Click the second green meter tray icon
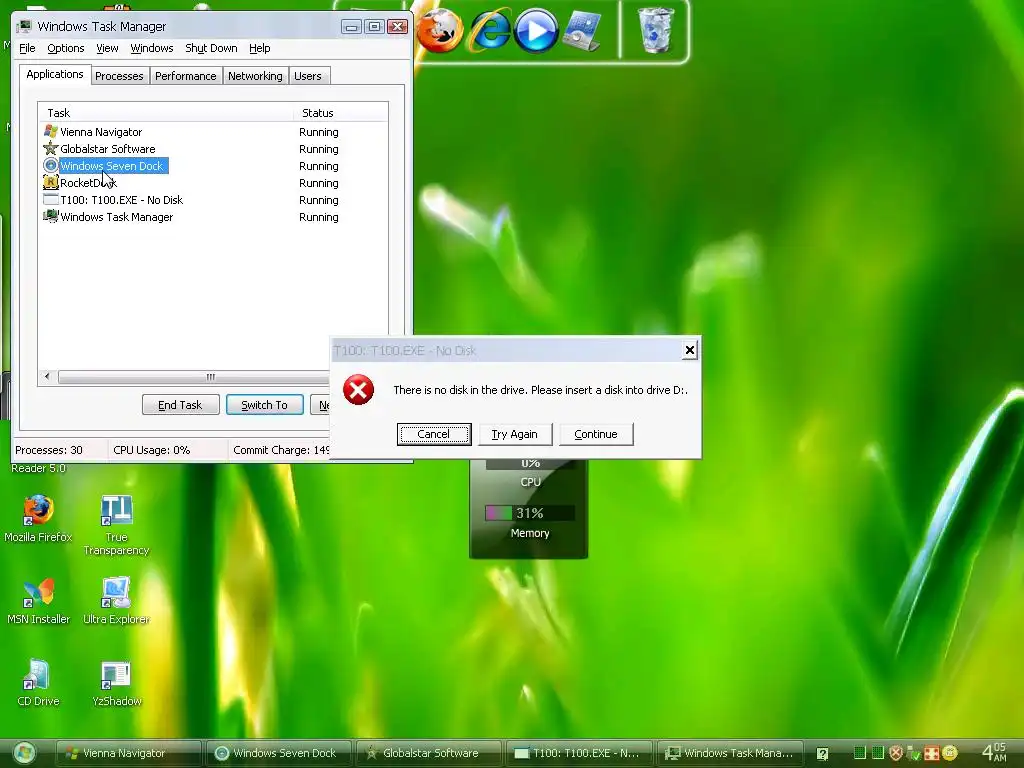 (x=878, y=753)
